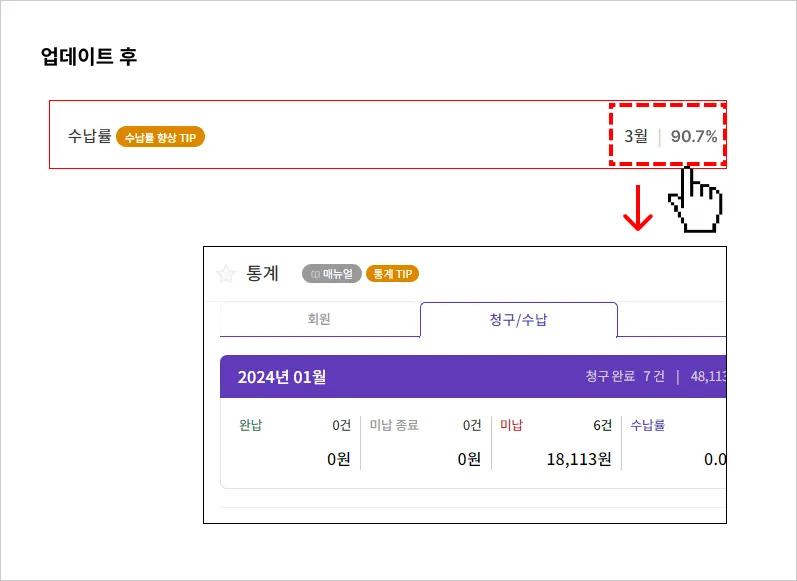The height and width of the screenshot is (581, 797).
Task: Click the 통계 page title
Action: (262, 273)
